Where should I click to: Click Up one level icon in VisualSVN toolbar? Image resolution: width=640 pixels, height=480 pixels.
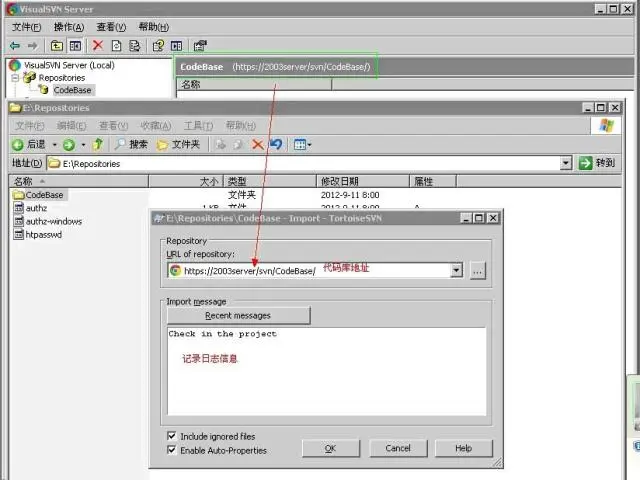coord(57,46)
